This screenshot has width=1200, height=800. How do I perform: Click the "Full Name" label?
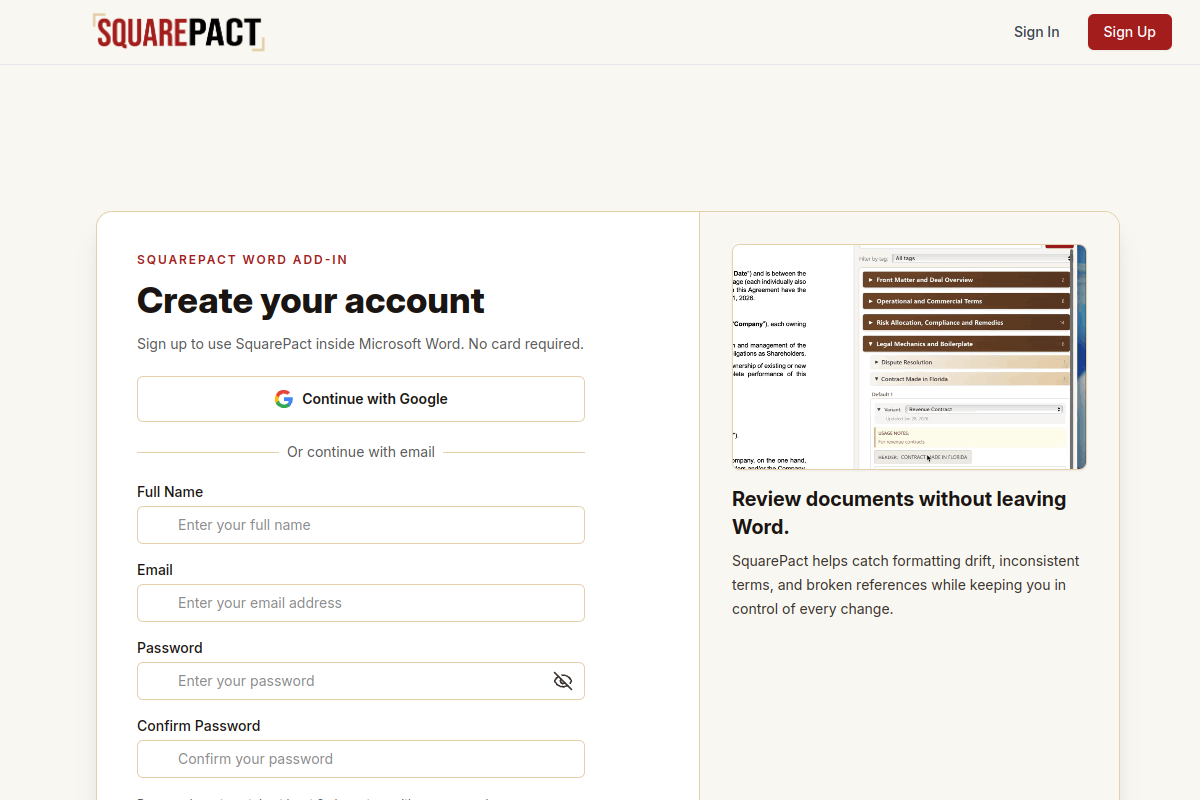170,492
